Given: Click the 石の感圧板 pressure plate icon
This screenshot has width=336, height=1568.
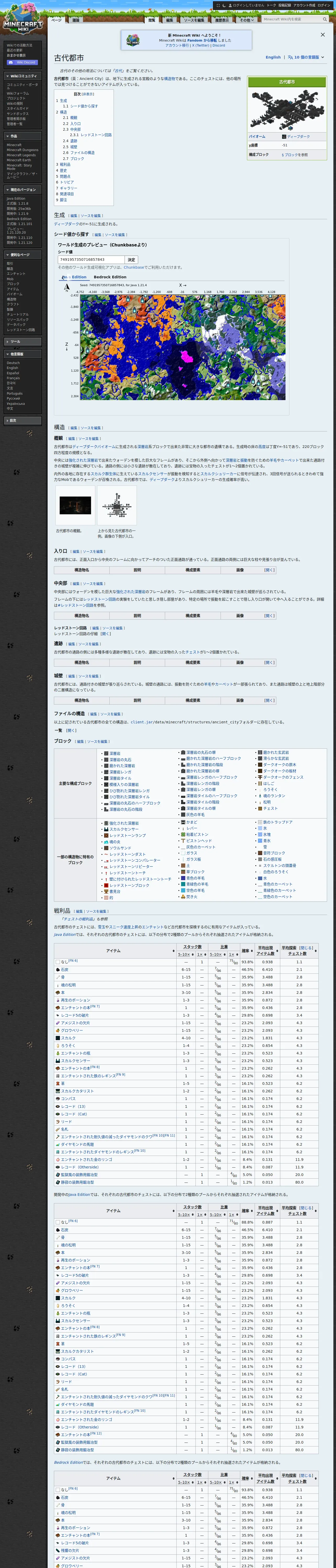Looking at the screenshot, I should [x=260, y=860].
